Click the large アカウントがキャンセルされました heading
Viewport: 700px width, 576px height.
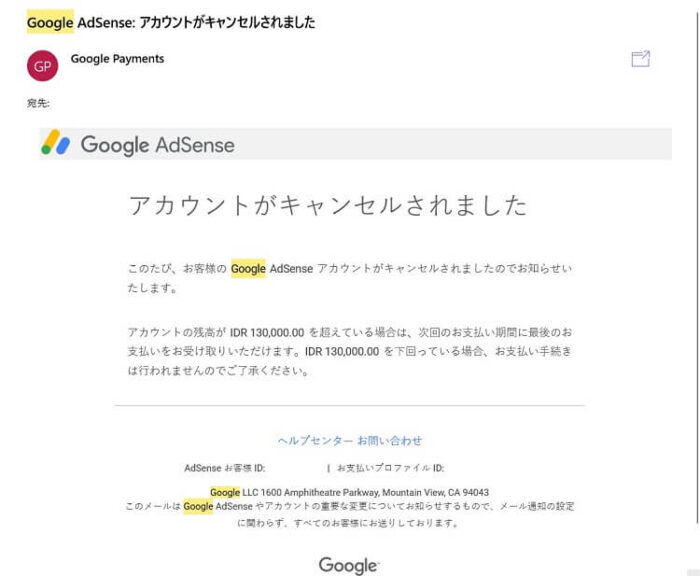[x=328, y=205]
